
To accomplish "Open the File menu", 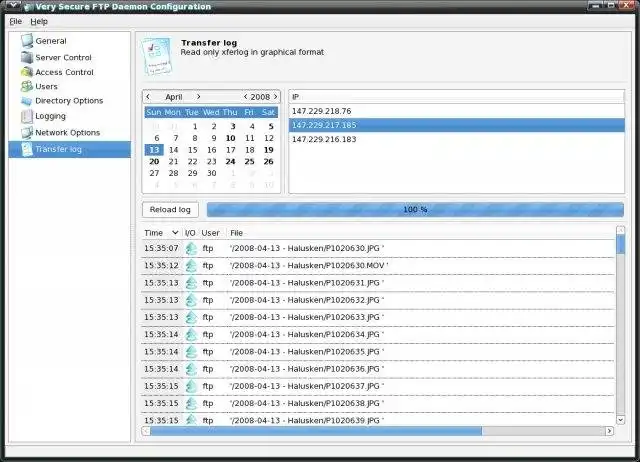I will pos(16,21).
